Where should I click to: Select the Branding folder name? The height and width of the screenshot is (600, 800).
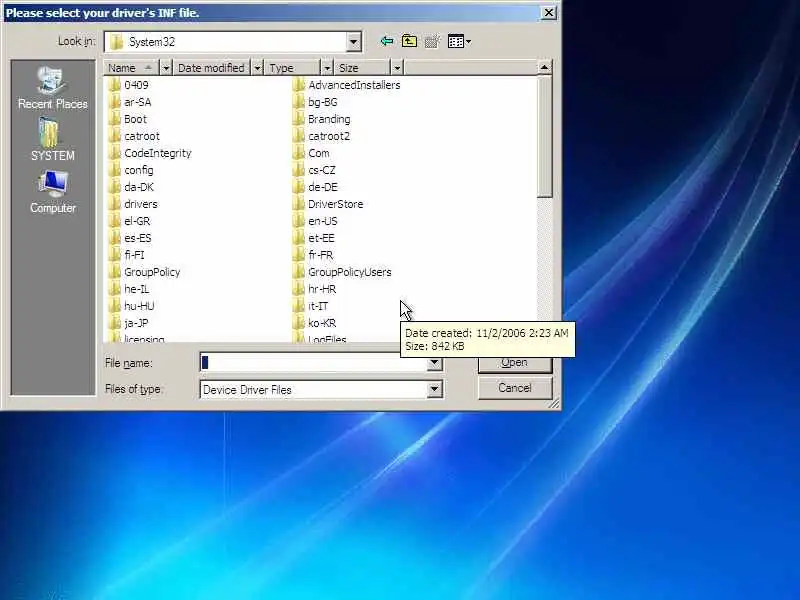pyautogui.click(x=329, y=119)
